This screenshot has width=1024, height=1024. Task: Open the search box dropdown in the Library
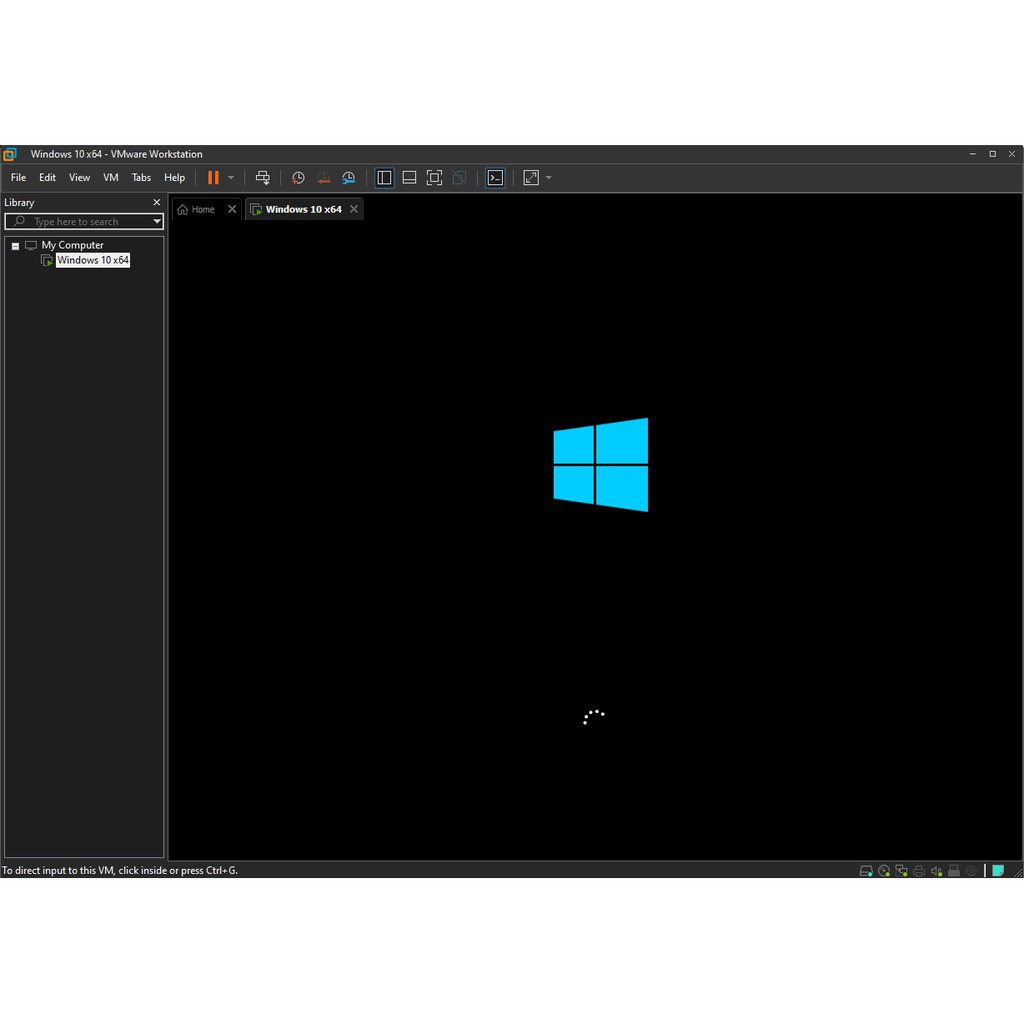coord(157,221)
